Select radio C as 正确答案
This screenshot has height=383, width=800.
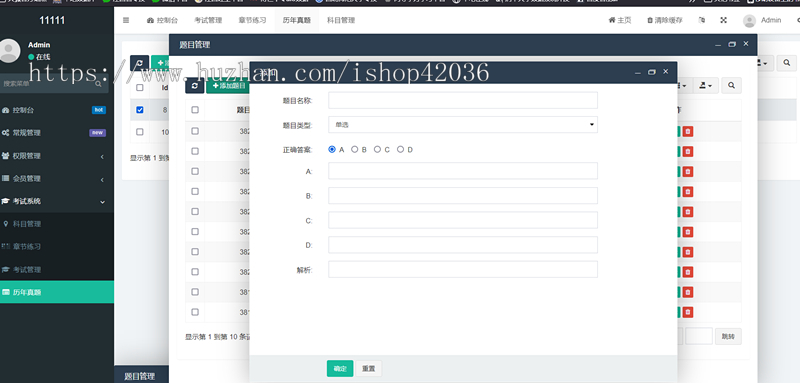tap(377, 149)
